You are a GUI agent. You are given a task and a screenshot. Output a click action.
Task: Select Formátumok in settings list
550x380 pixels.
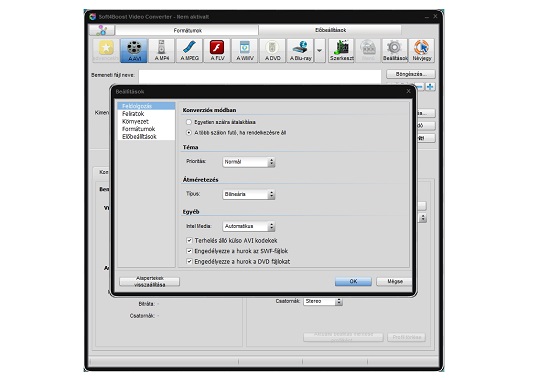(x=146, y=129)
